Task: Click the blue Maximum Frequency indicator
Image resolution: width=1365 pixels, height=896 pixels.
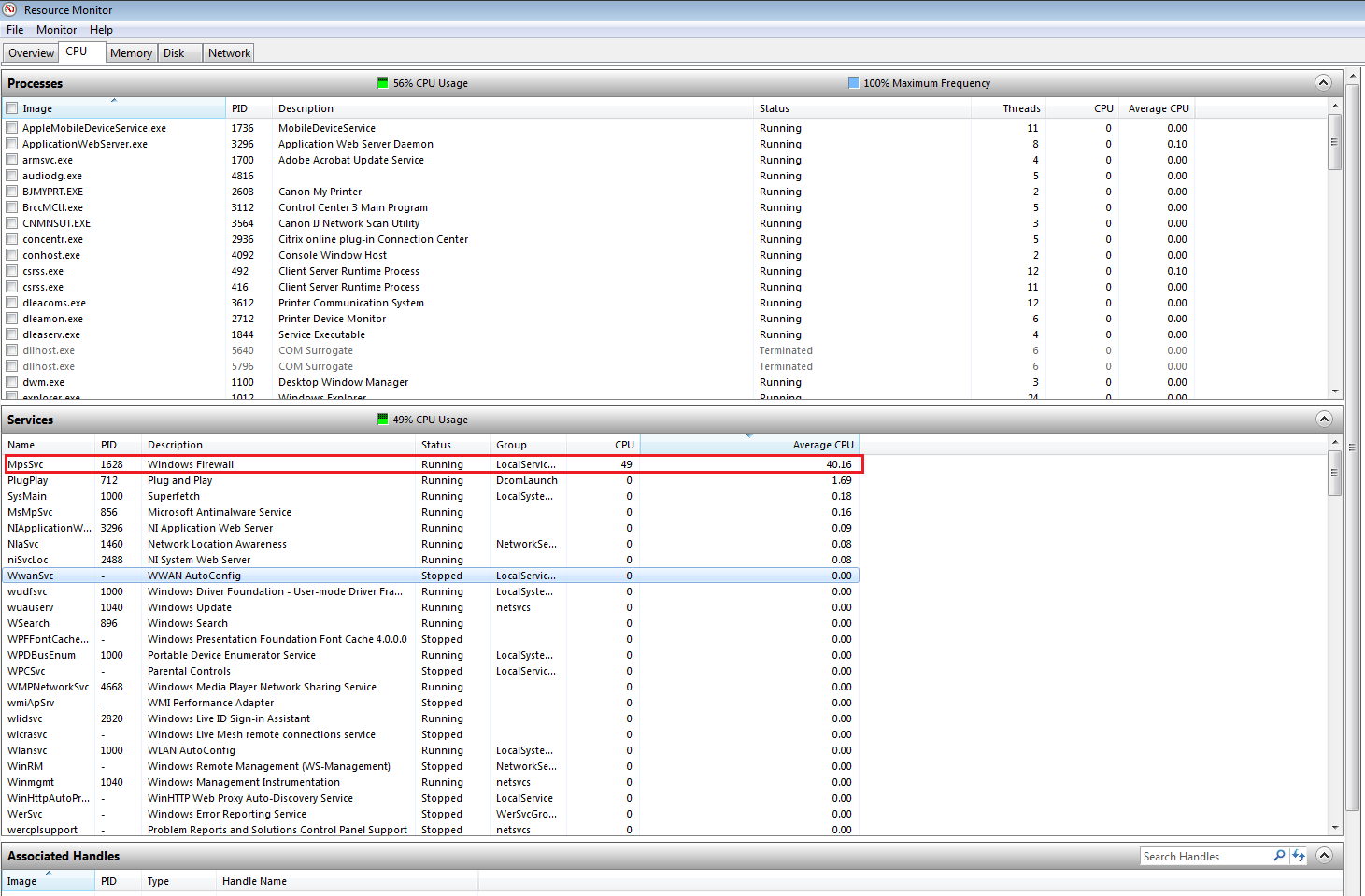Action: click(x=853, y=83)
